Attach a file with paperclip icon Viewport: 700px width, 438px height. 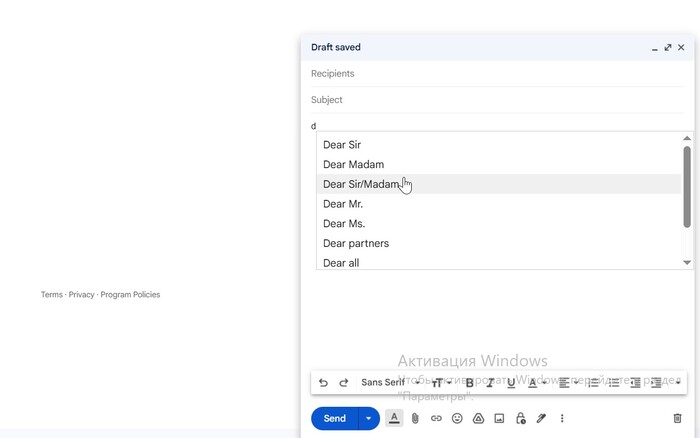point(415,419)
